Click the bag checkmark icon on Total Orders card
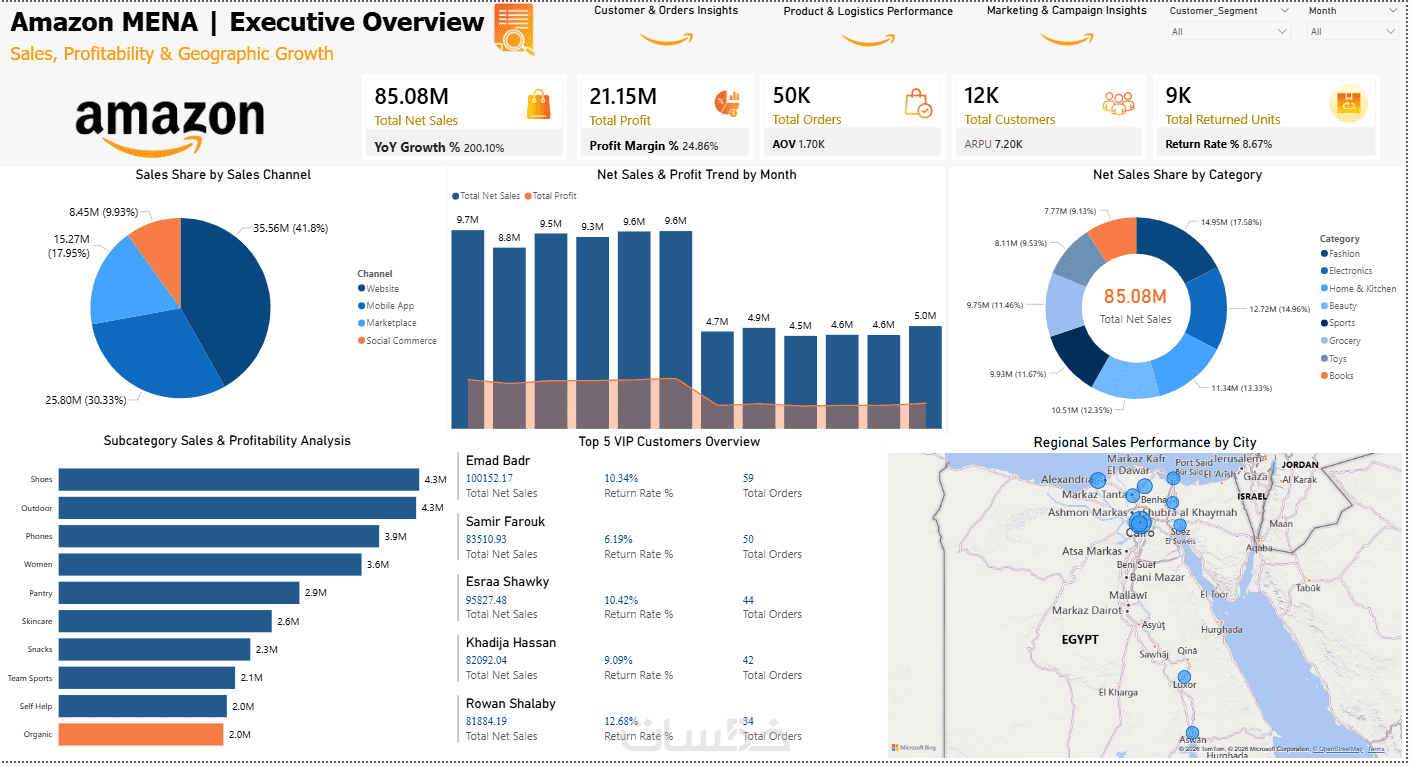 click(918, 104)
